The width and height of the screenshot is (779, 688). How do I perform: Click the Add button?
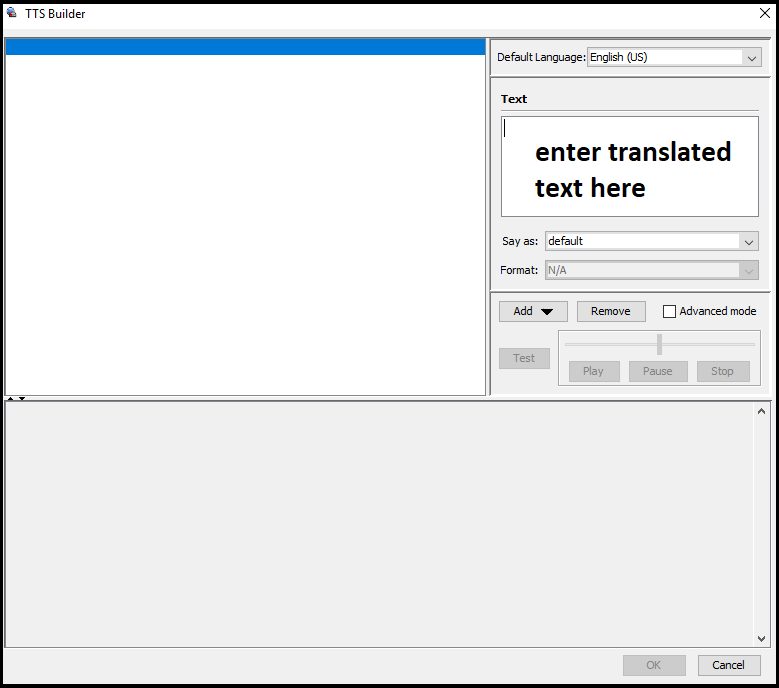(533, 311)
